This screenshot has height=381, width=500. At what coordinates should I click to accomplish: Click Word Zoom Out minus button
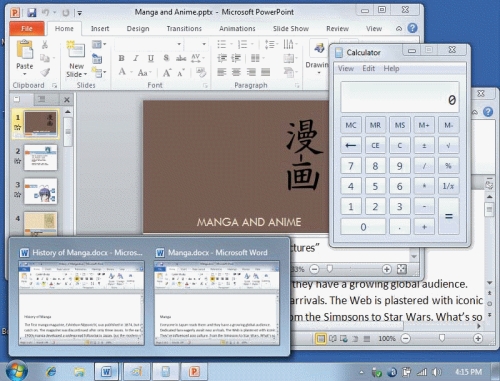pyautogui.click(x=405, y=338)
